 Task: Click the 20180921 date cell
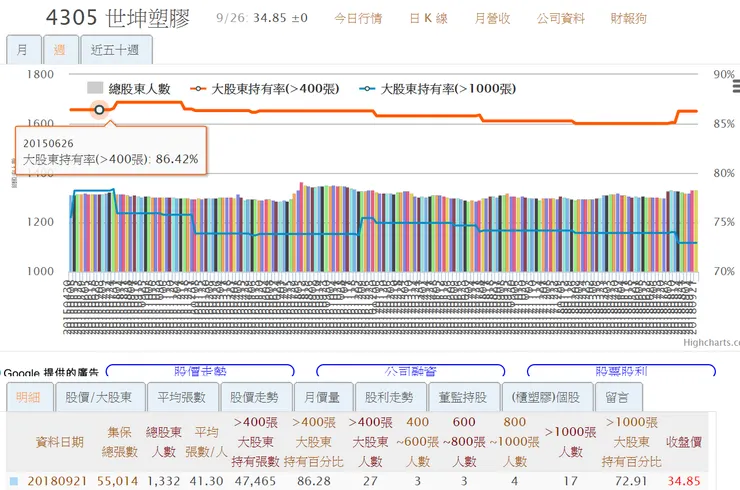pos(57,481)
